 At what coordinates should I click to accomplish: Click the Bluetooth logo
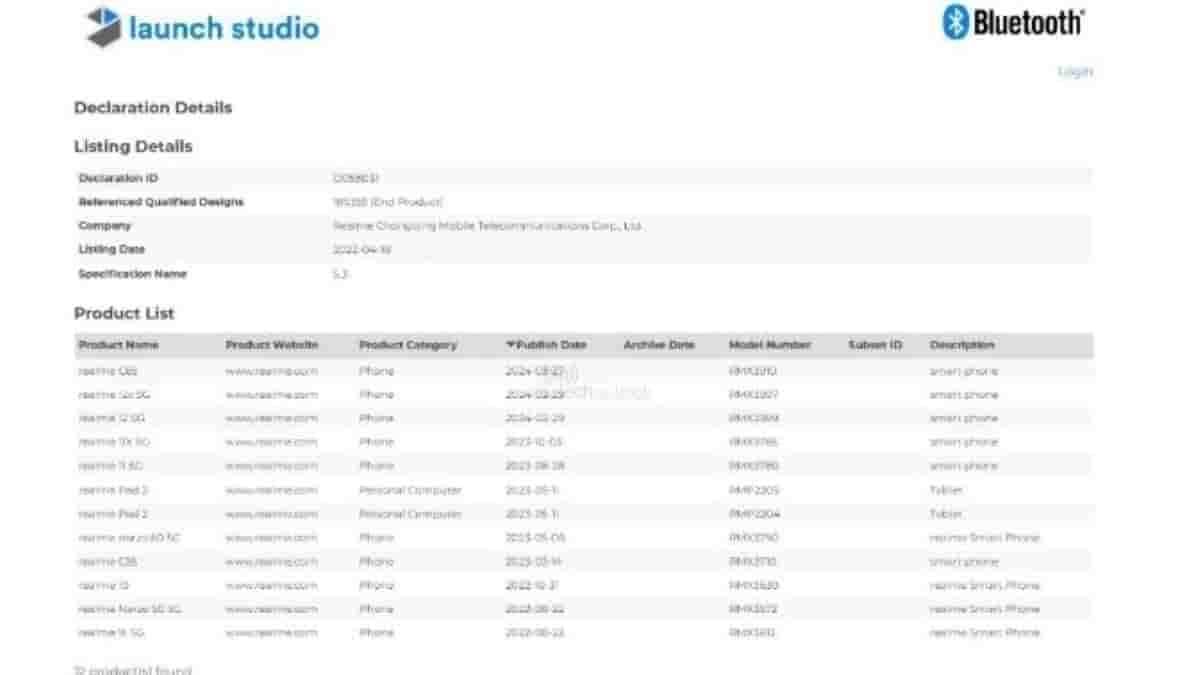coord(1014,22)
